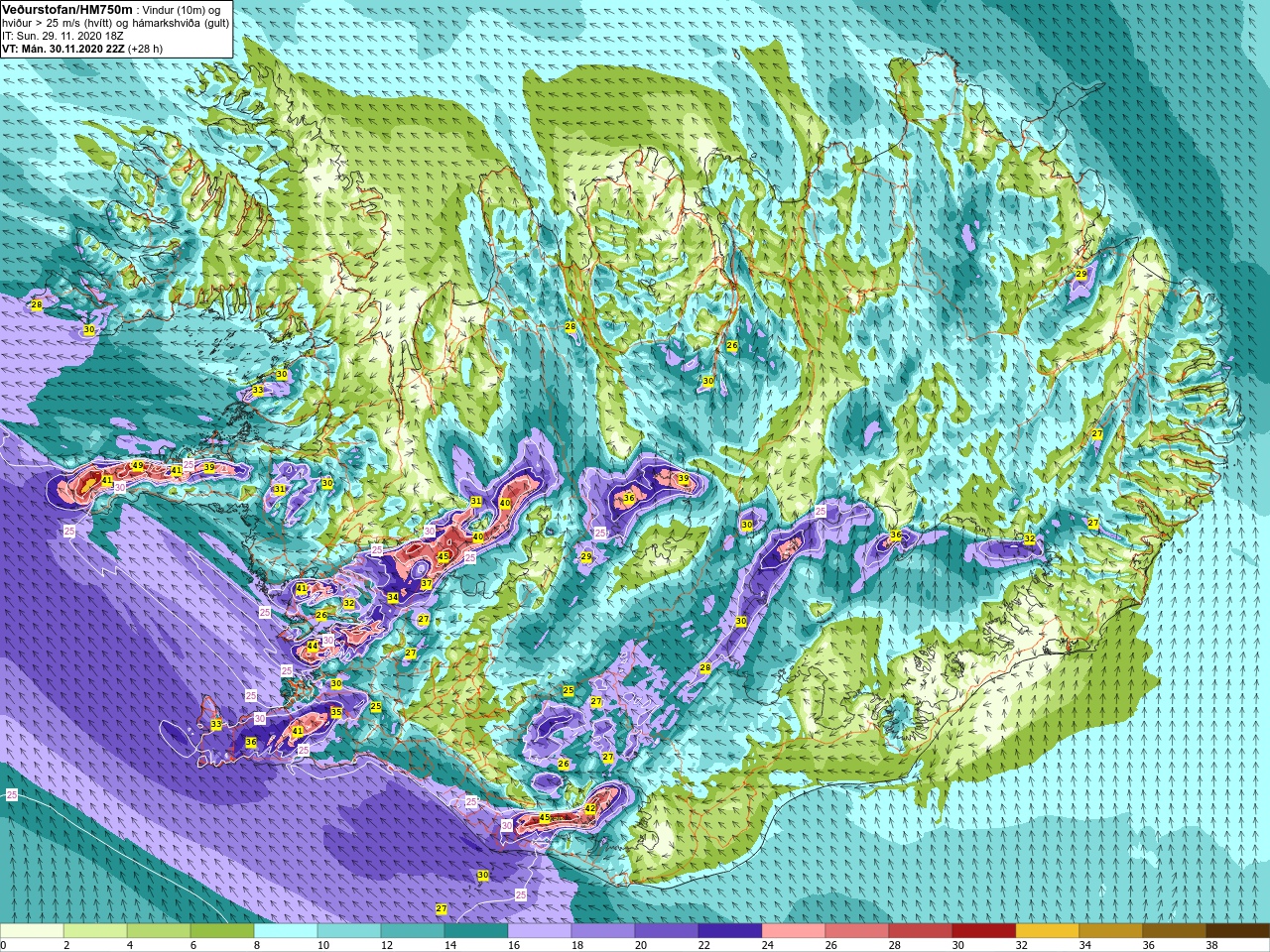Click the legend swatch between 18 and 20
The height and width of the screenshot is (952, 1270).
coord(603,931)
